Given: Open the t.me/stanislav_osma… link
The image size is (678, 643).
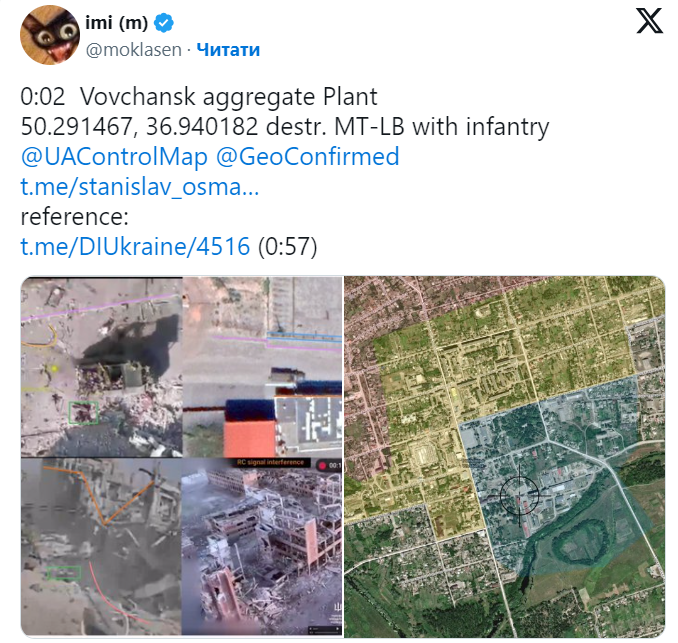Looking at the screenshot, I should pyautogui.click(x=140, y=187).
